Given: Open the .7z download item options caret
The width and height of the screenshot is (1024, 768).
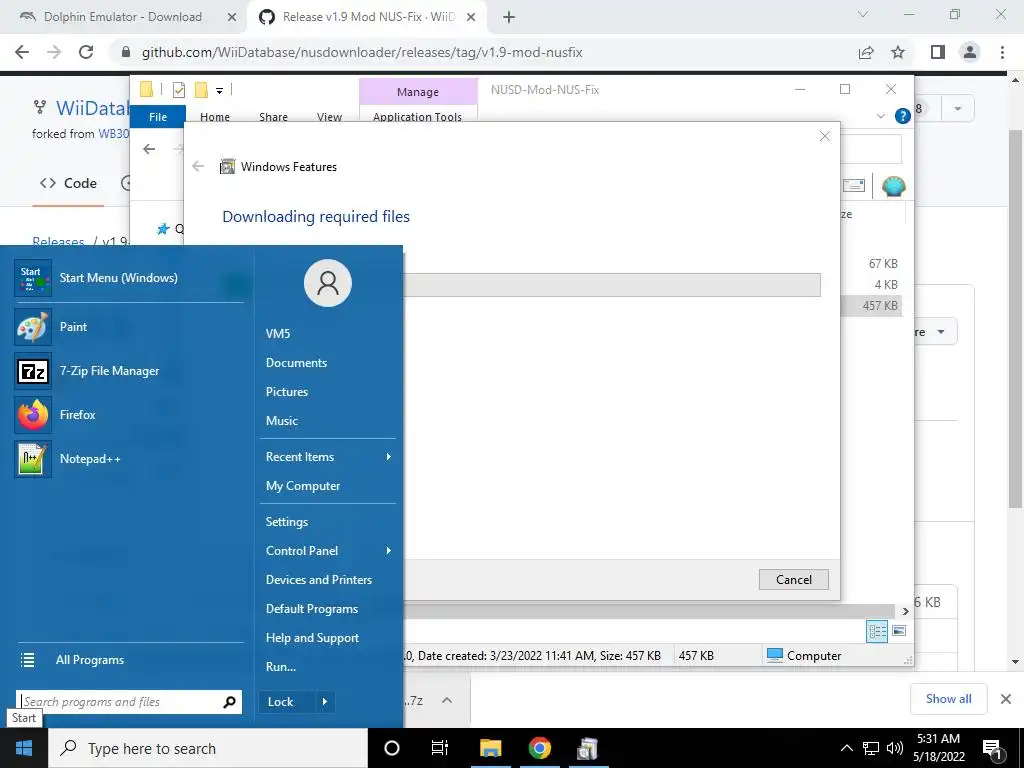Looking at the screenshot, I should pyautogui.click(x=447, y=700).
